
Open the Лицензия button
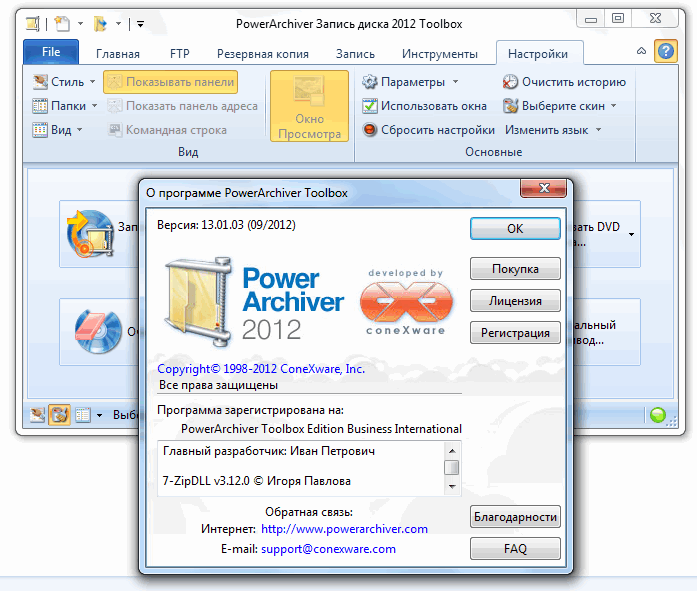coord(515,301)
